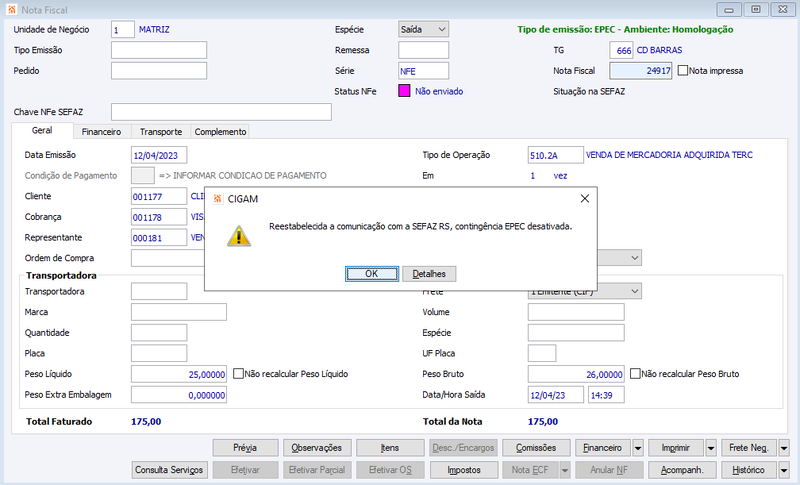Switch to the Transporte tab
This screenshot has height=485, width=800.
point(161,132)
